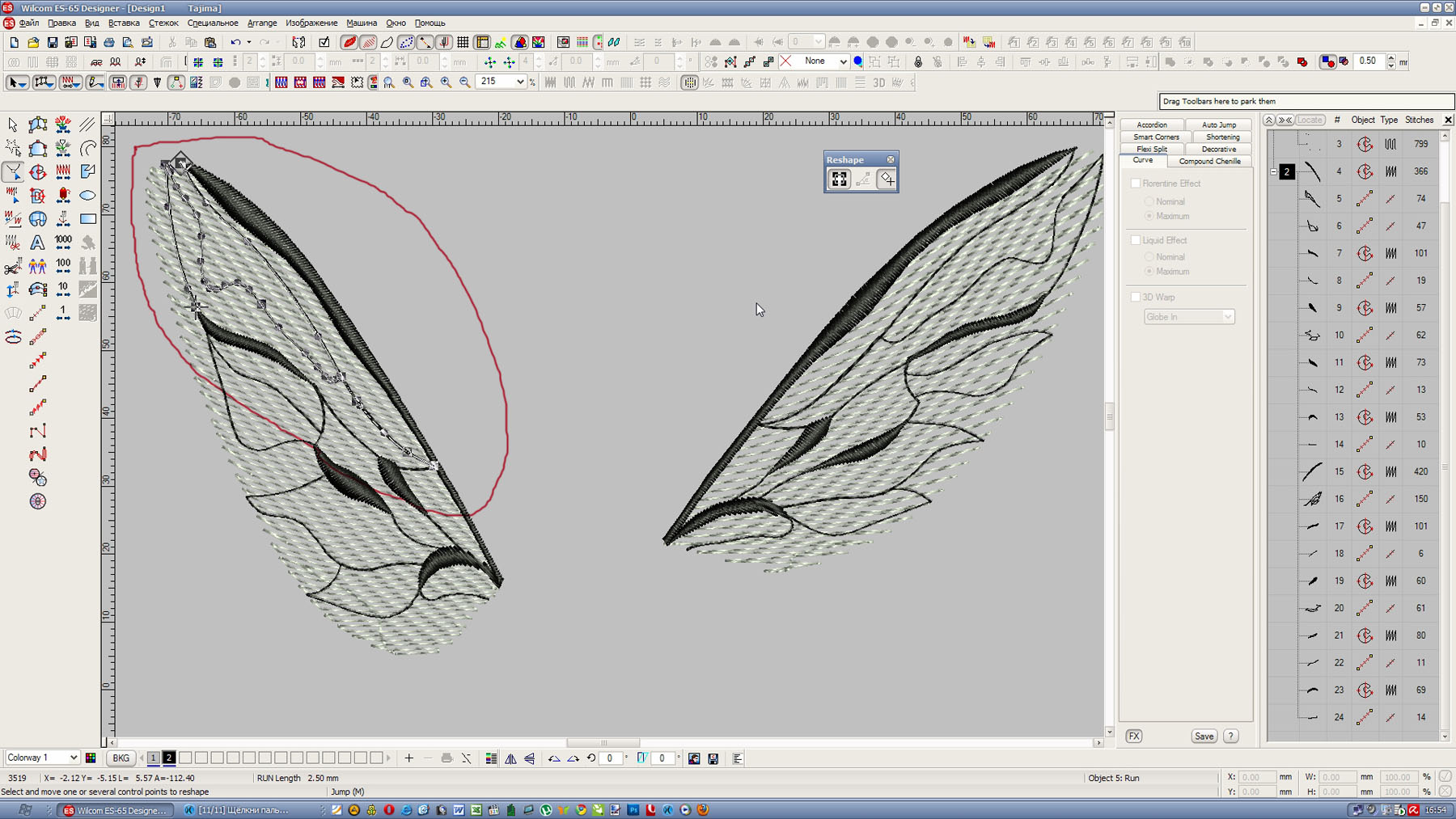1456x819 pixels.
Task: Select the Rectangle shape tool
Action: point(87,219)
